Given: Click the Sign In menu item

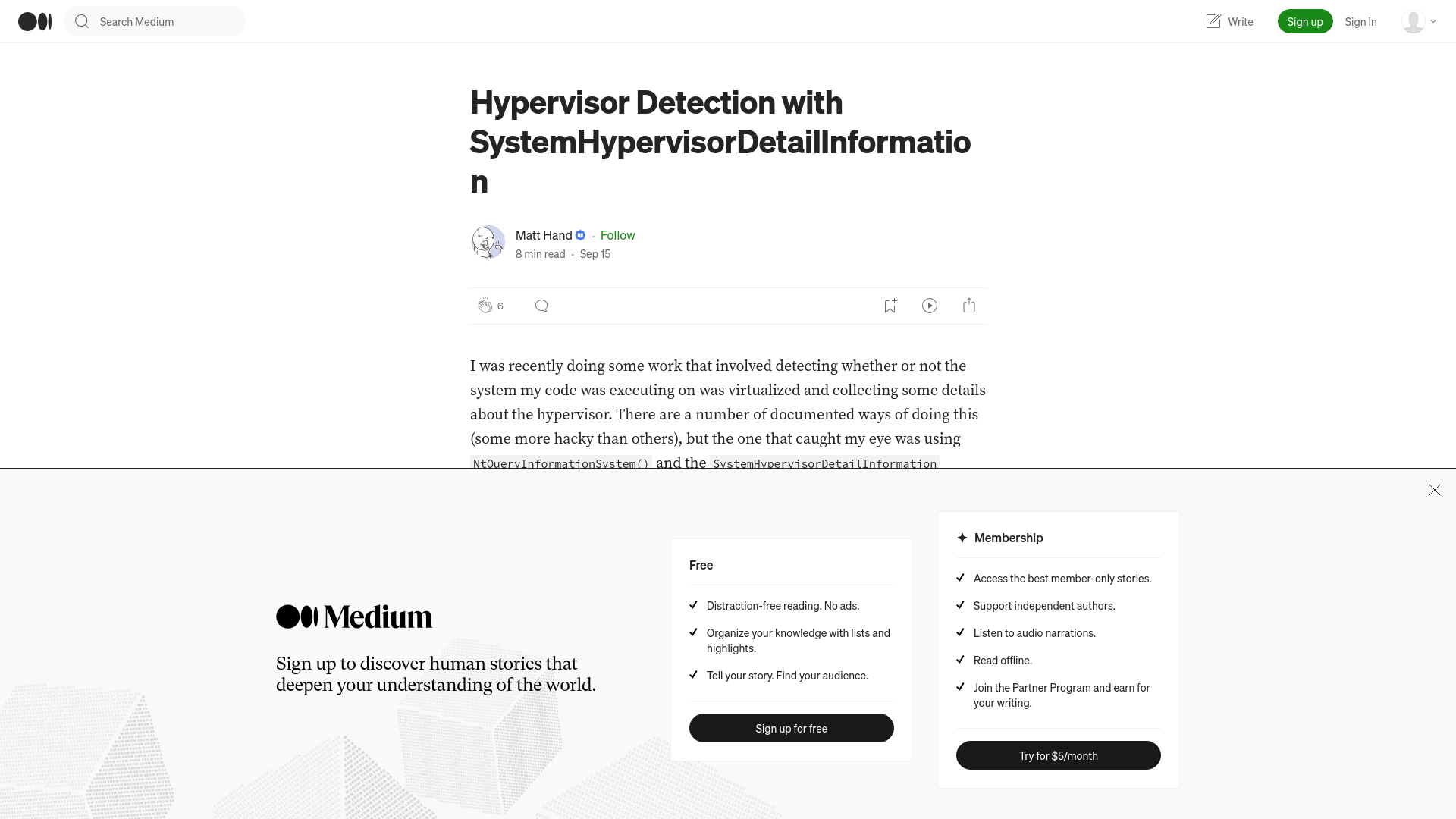Looking at the screenshot, I should pos(1360,21).
